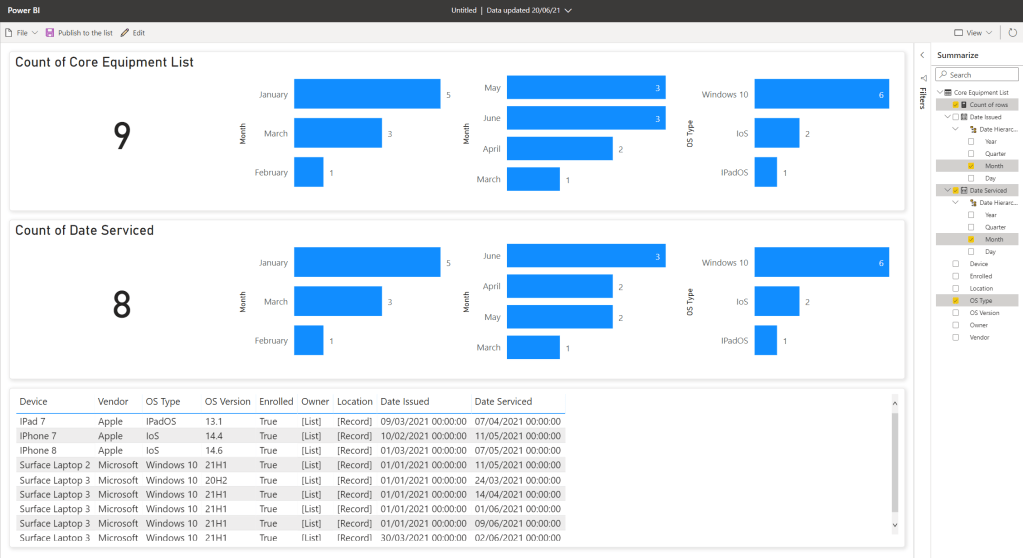Click the Publish to the list save icon
The height and width of the screenshot is (558, 1023).
50,33
